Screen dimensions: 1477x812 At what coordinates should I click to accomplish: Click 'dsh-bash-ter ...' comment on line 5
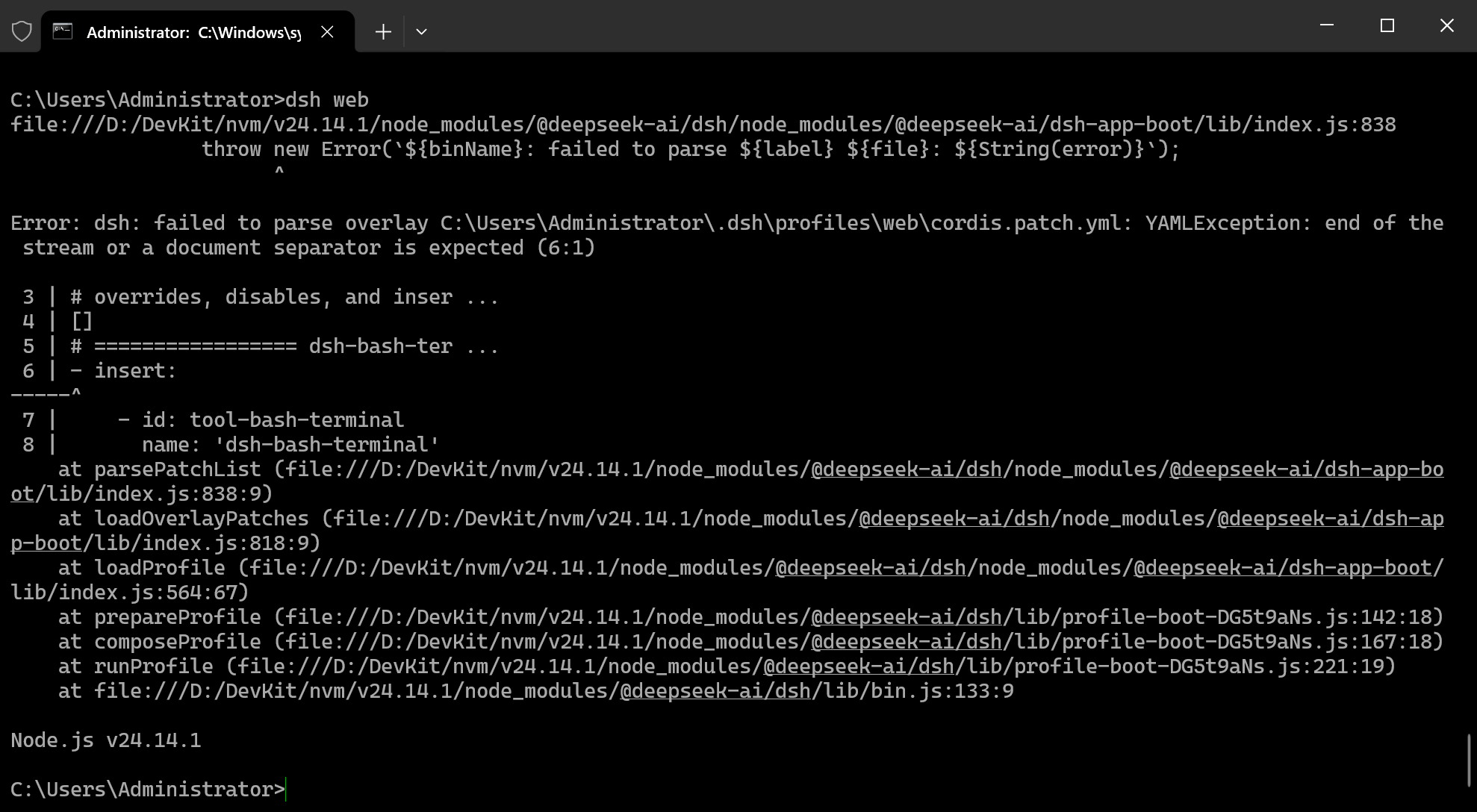(404, 346)
